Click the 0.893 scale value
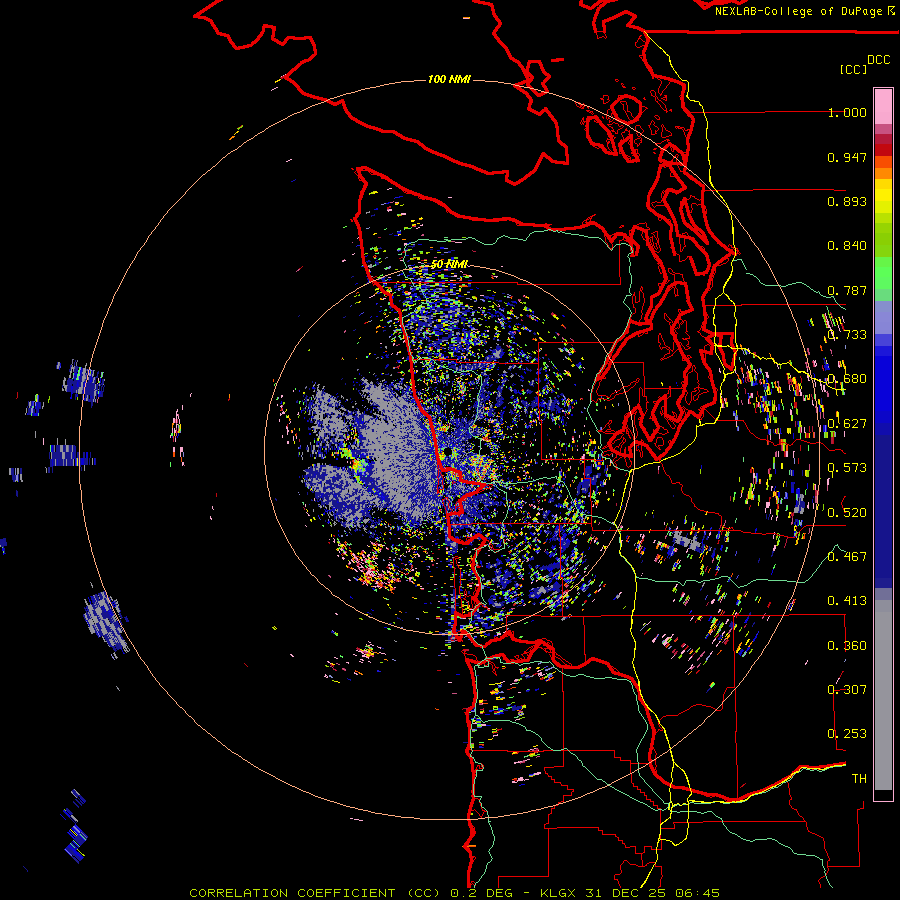Viewport: 900px width, 900px height. point(847,201)
